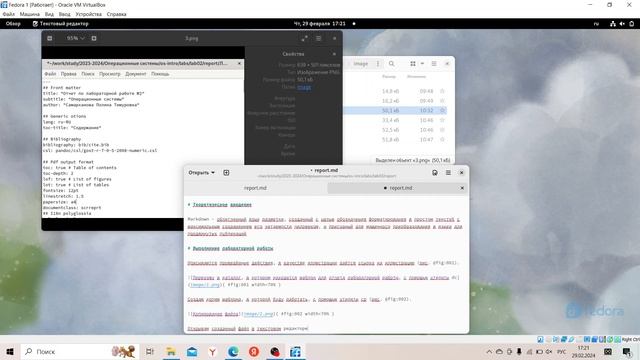Image resolution: width=640 pixels, height=360 pixels.
Task: Open the Справка menu in VirtualBox
Action: tap(117, 14)
